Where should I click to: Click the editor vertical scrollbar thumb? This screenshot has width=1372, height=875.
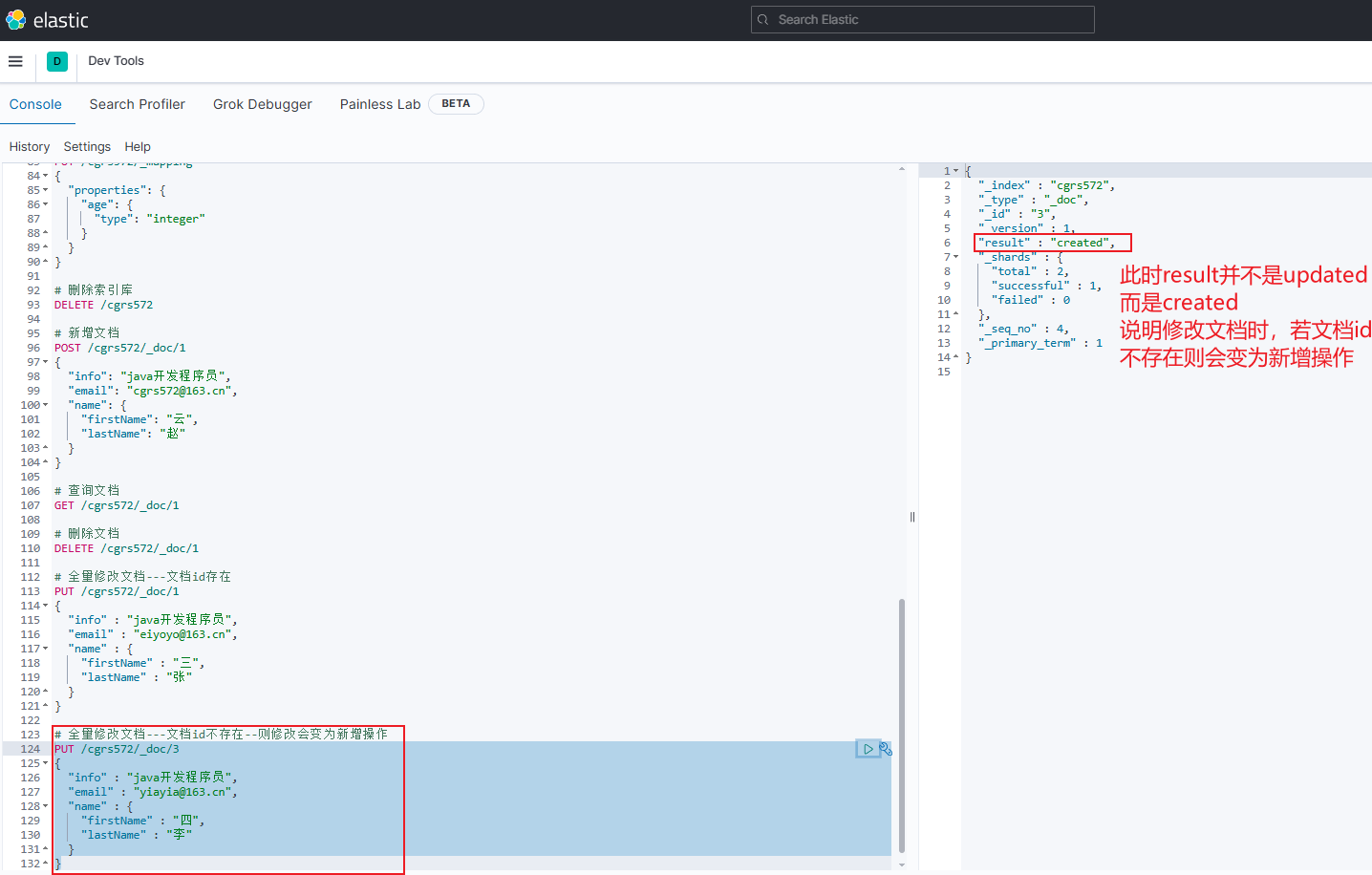902,726
